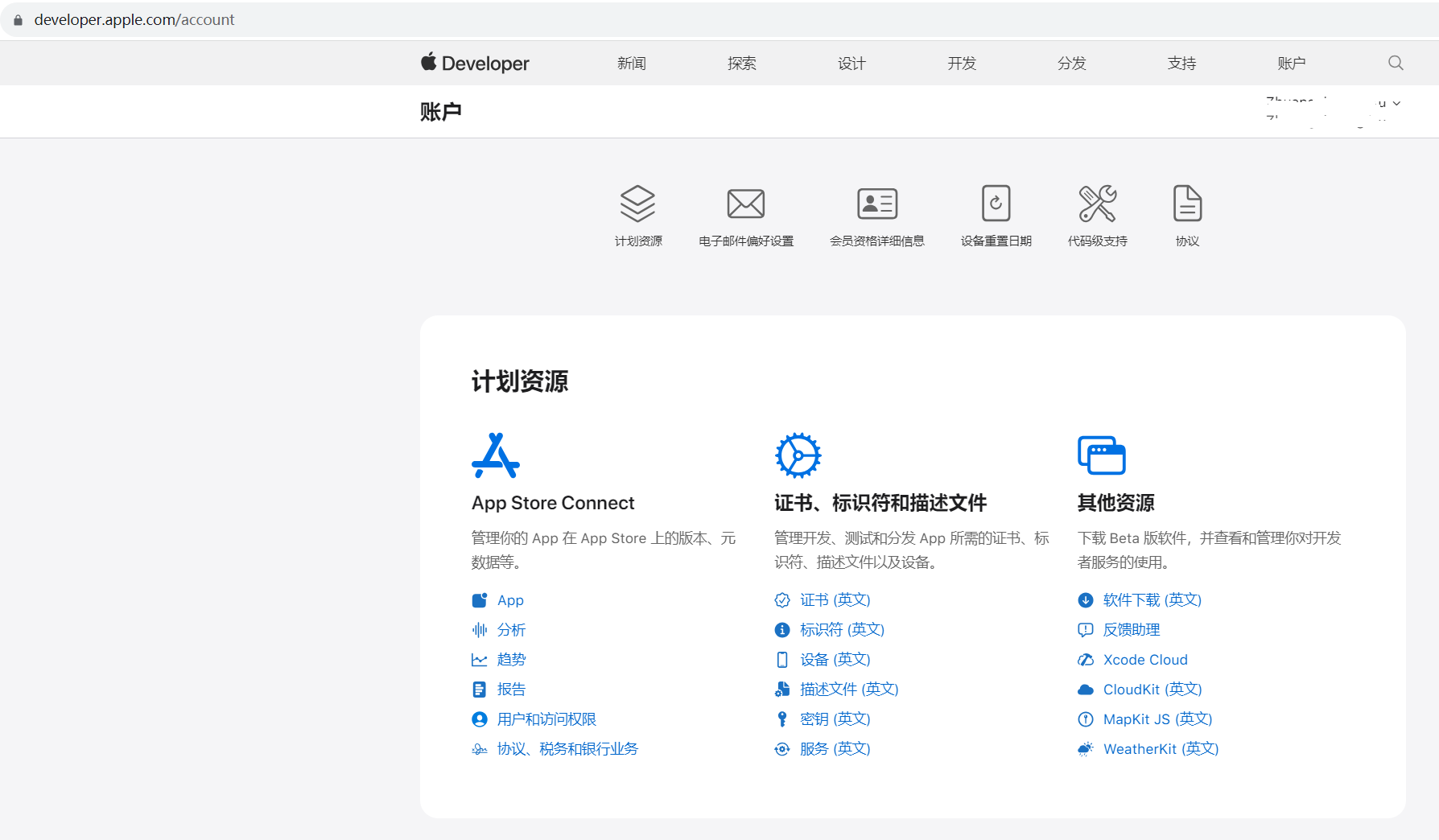The height and width of the screenshot is (840, 1439).
Task: Open the 分析 link
Action: point(511,630)
